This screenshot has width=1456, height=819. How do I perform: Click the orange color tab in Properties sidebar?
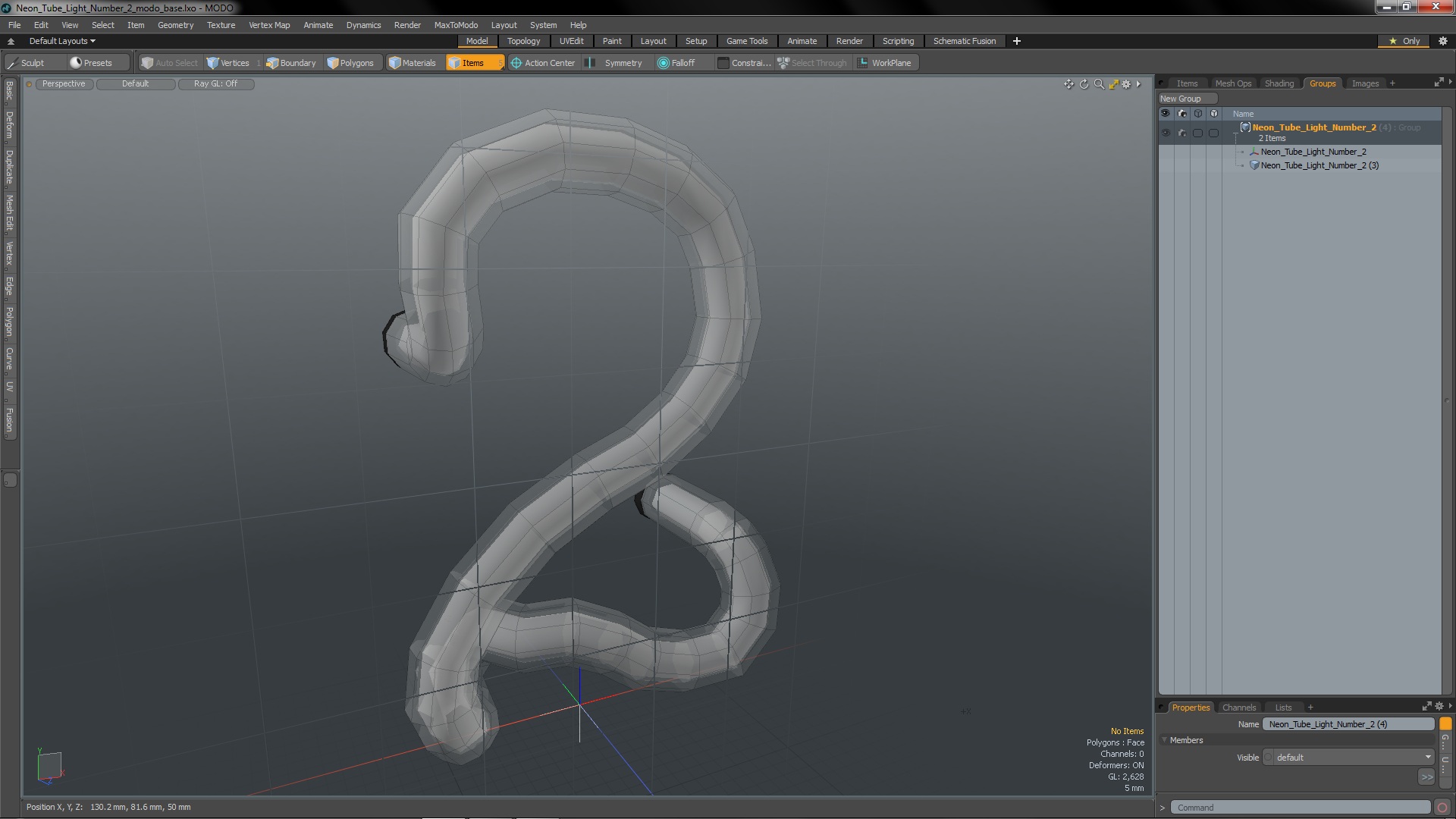click(1445, 724)
